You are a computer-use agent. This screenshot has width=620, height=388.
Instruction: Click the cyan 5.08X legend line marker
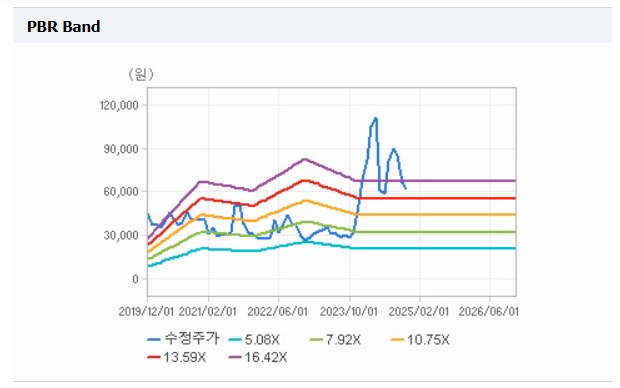(x=235, y=340)
